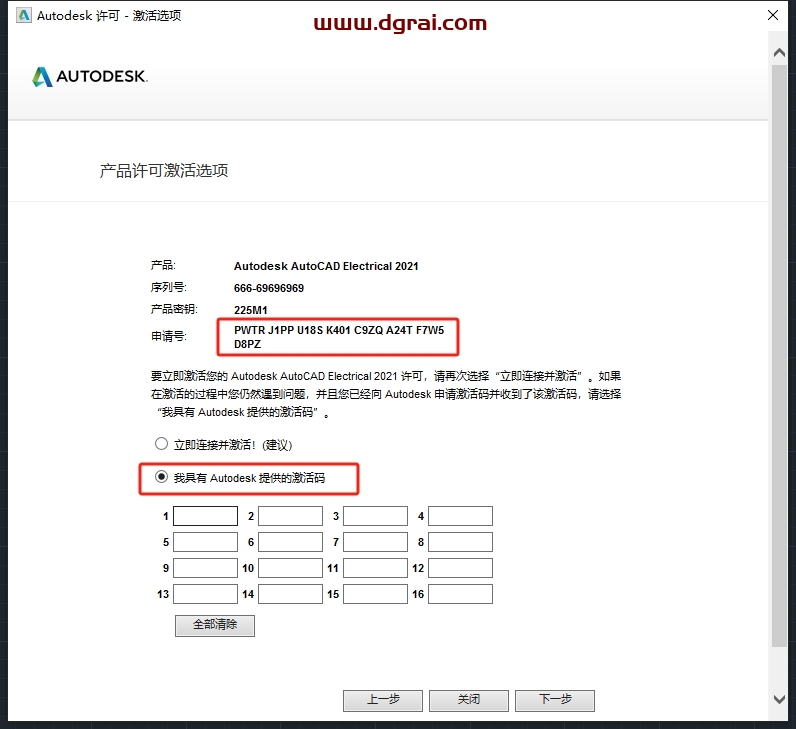
Task: Select "我具有 Autodesk 提供的激活码" radio option
Action: pyautogui.click(x=161, y=477)
